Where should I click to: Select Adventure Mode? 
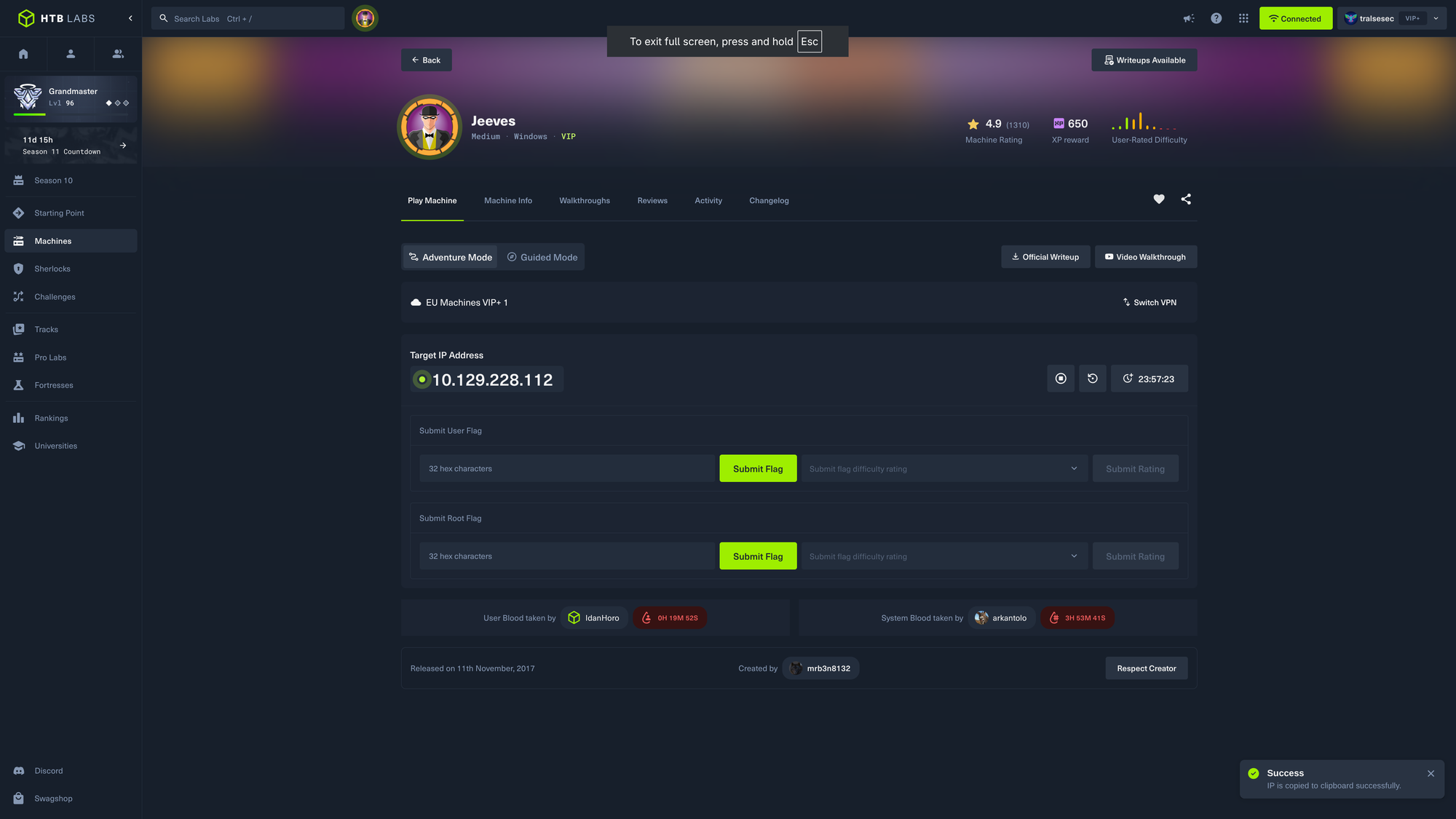(x=451, y=257)
